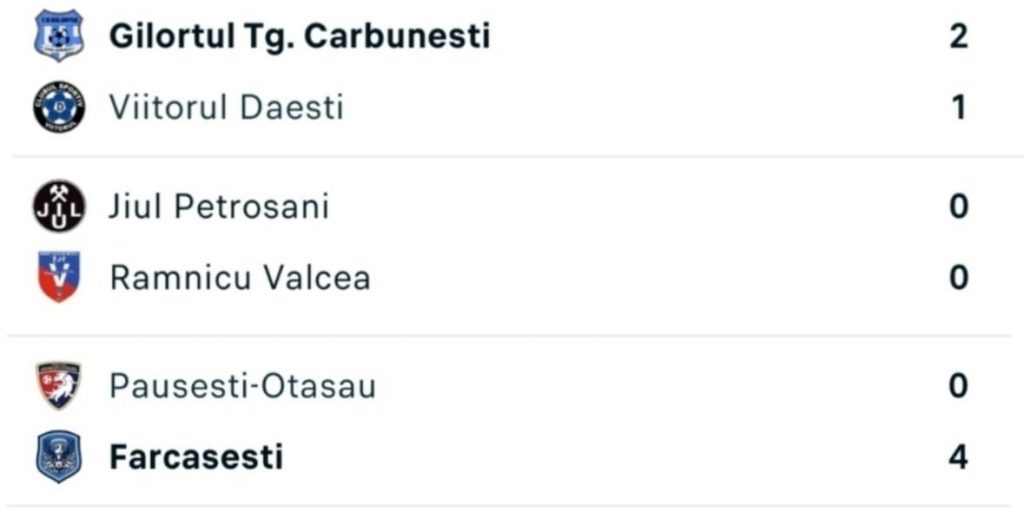Open the Viitorul Daesti team name
Screen dimensions: 1024x512
pos(226,107)
